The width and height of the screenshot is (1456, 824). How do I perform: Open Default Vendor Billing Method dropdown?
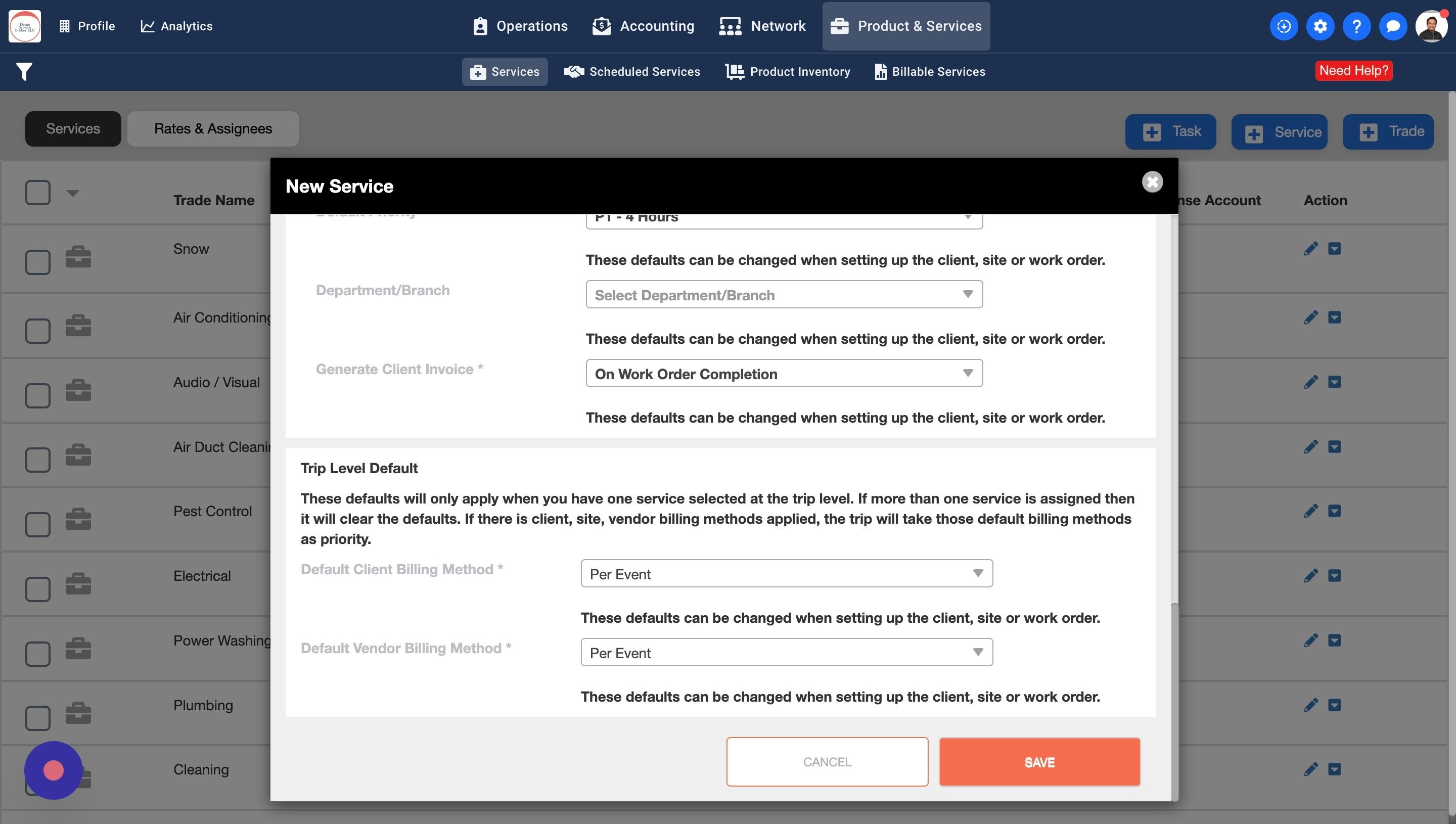(x=786, y=653)
